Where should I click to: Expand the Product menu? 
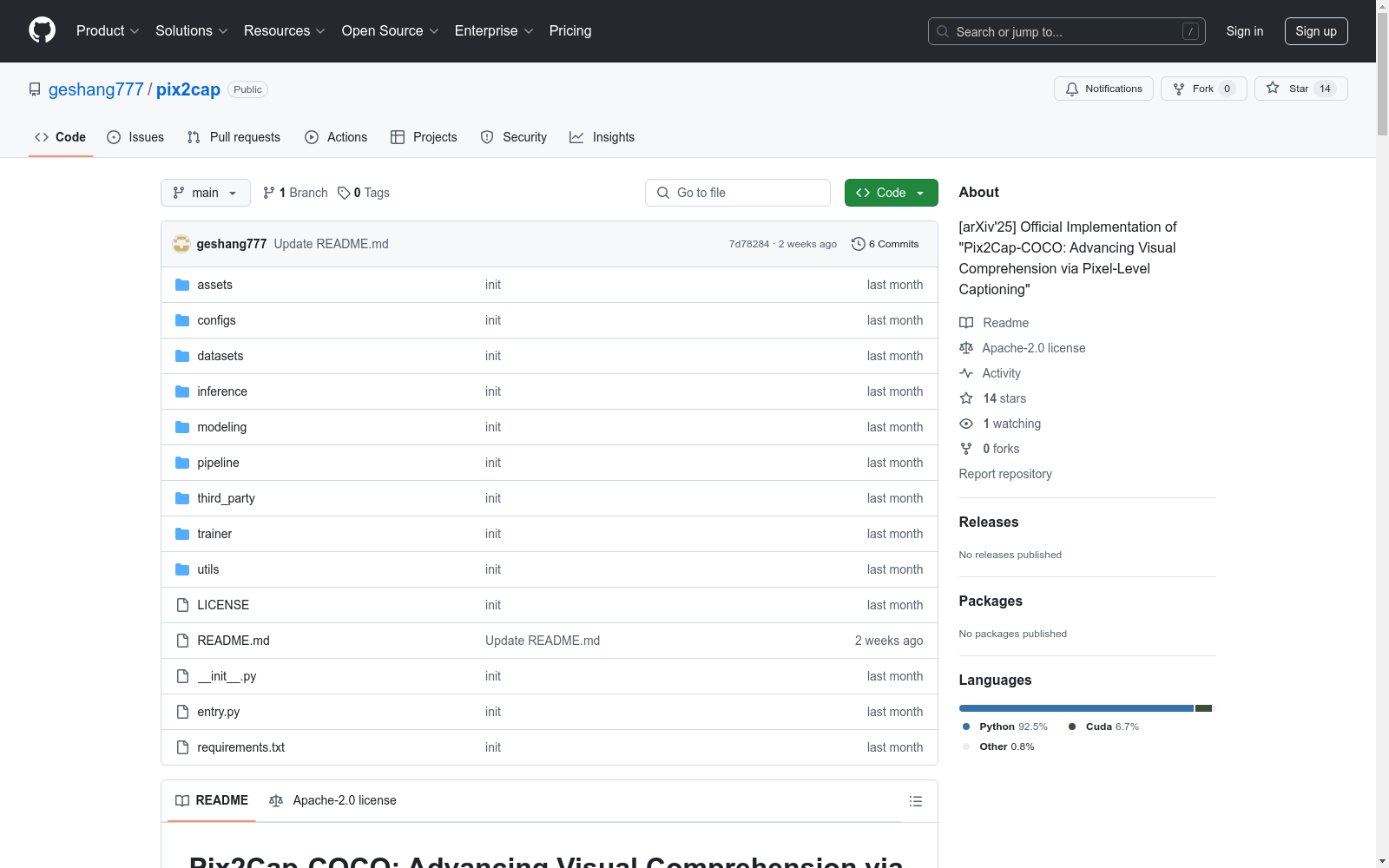(x=108, y=30)
